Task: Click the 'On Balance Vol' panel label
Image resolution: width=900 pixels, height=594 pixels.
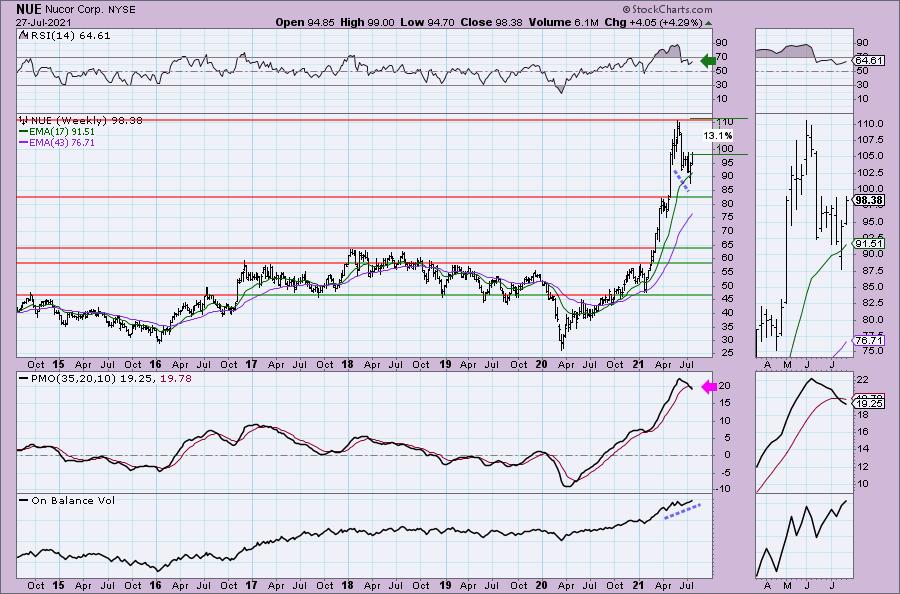Action: (67, 500)
